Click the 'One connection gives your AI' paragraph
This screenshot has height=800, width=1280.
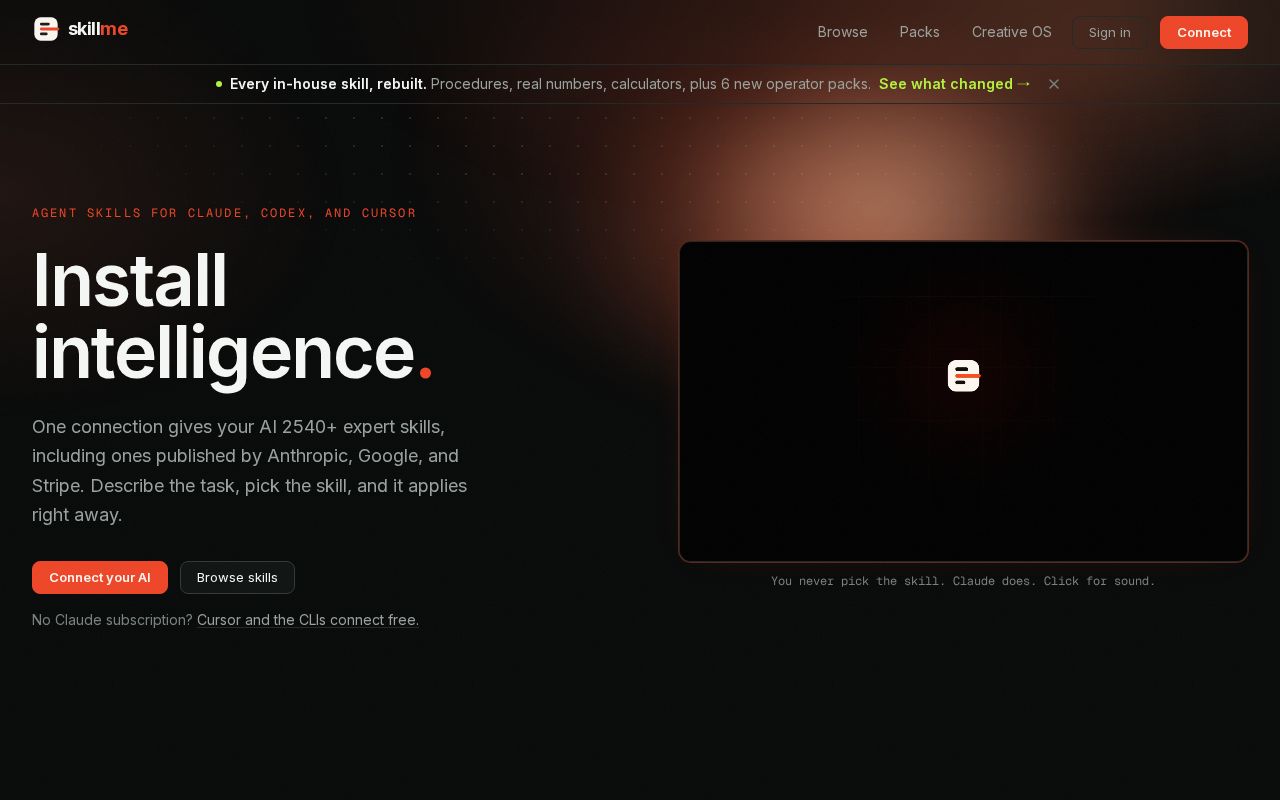point(250,471)
